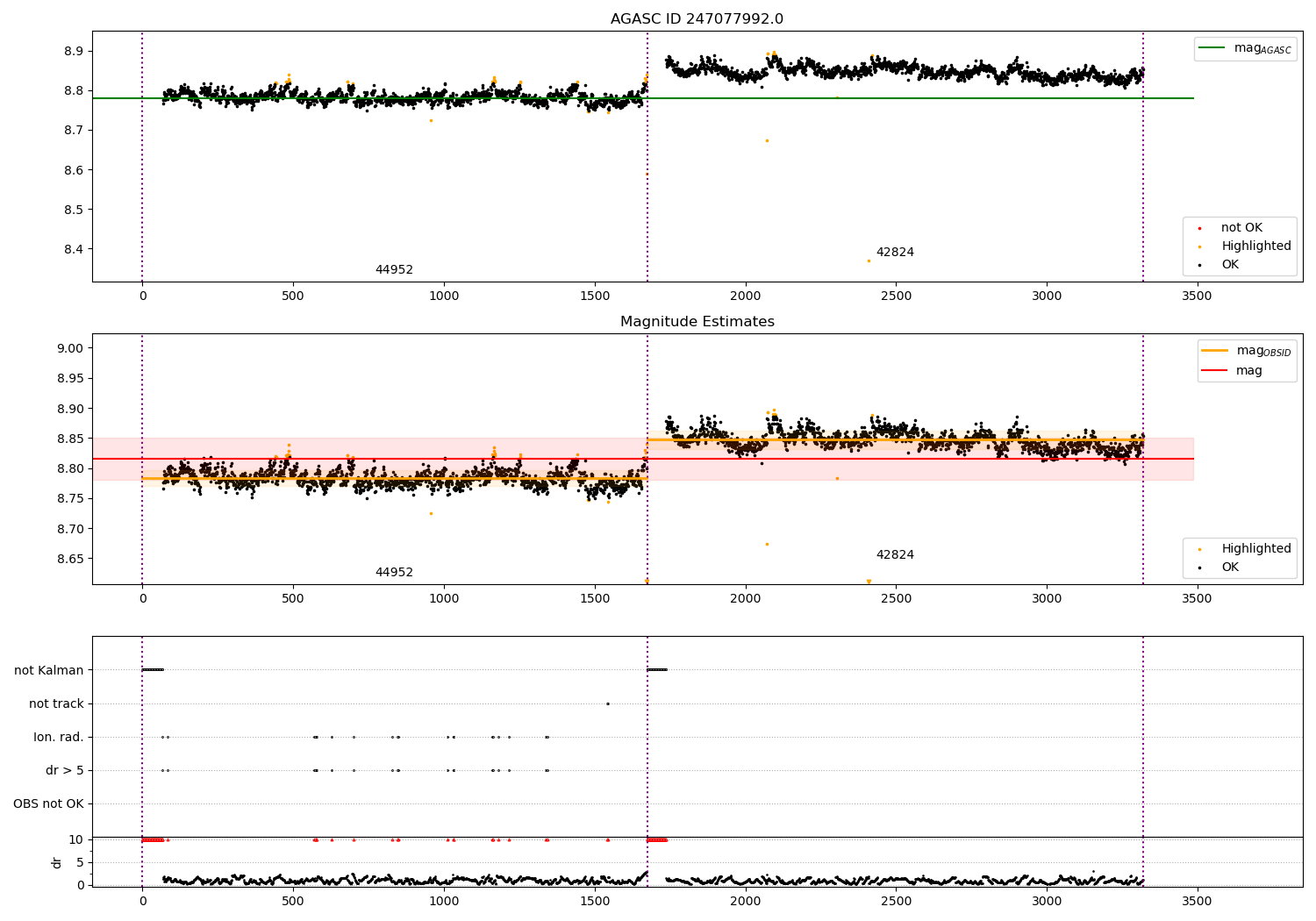Click 'OK' in the Magnitude Estimates legend
This screenshot has width=1316, height=921.
pyautogui.click(x=1230, y=568)
